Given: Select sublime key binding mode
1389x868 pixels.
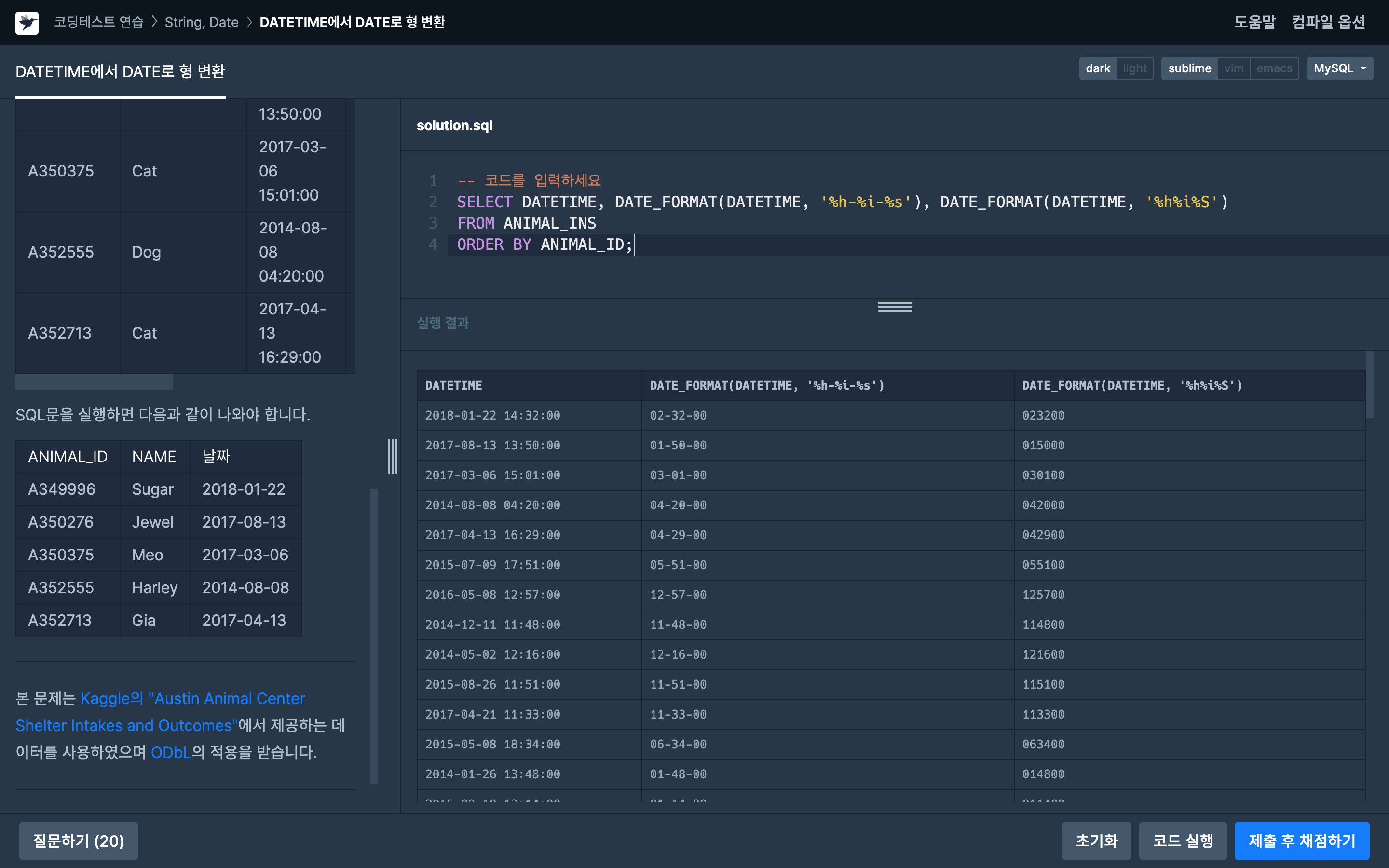Looking at the screenshot, I should pyautogui.click(x=1189, y=68).
